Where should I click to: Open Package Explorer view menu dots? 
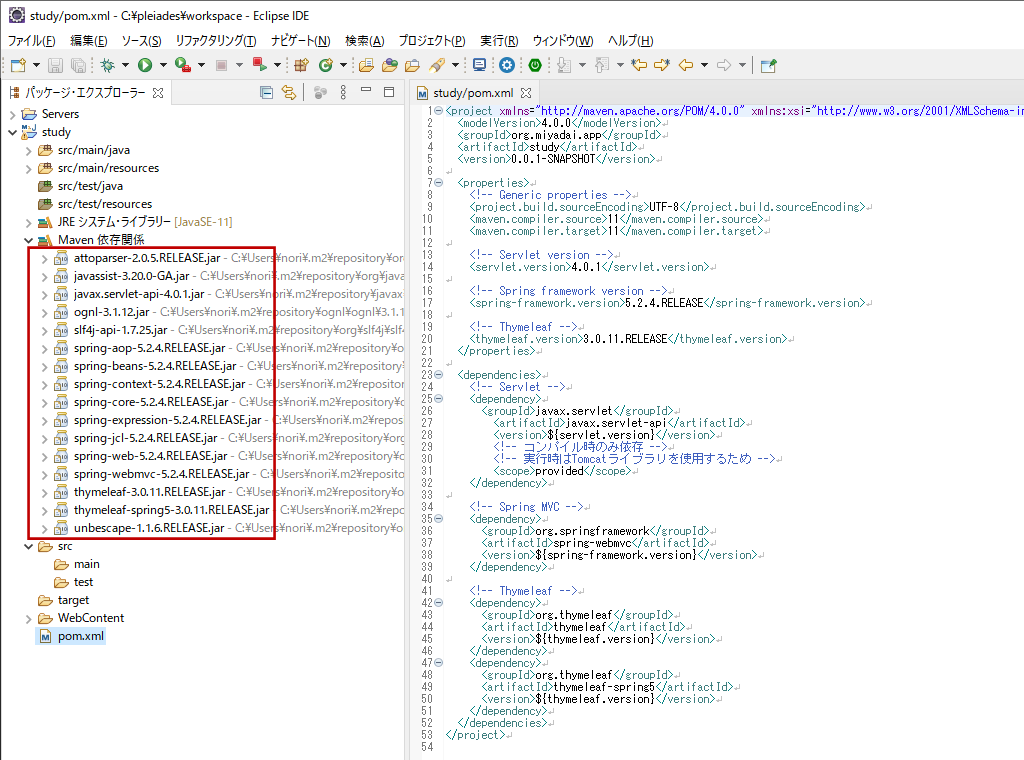click(x=344, y=93)
